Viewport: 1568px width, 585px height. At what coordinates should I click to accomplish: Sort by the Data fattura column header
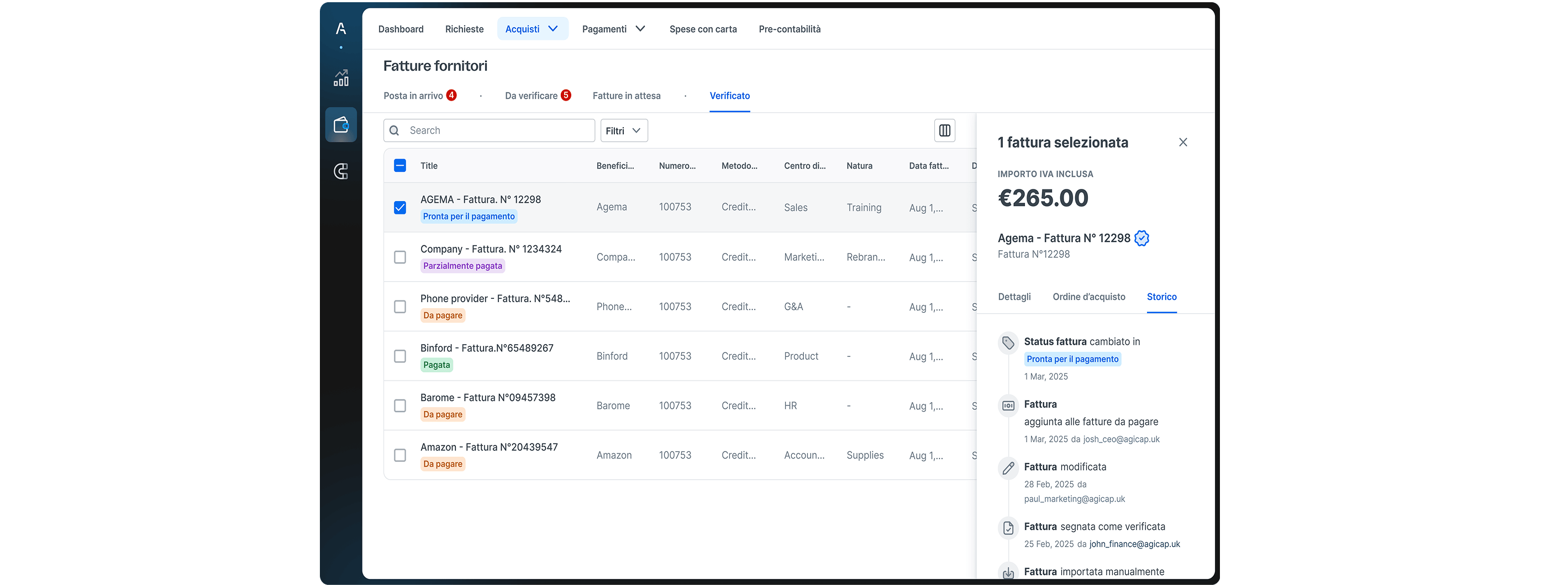pyautogui.click(x=929, y=166)
